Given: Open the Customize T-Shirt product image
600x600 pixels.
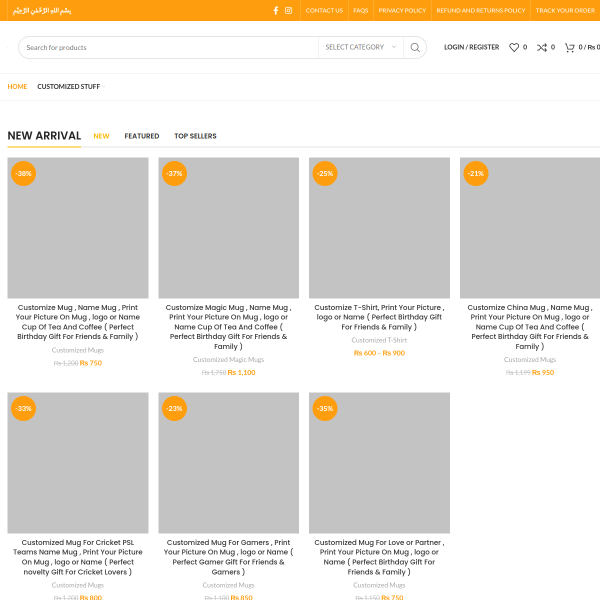Looking at the screenshot, I should tap(379, 228).
